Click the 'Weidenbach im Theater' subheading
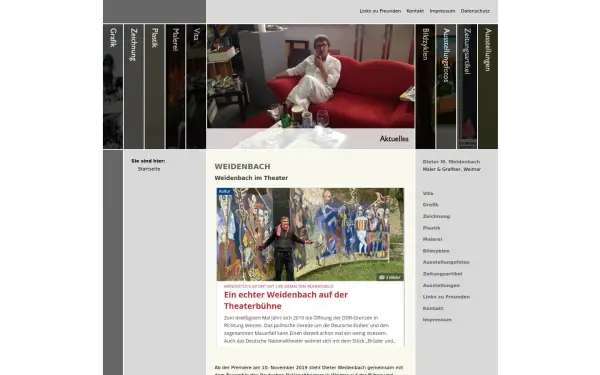 [251, 178]
